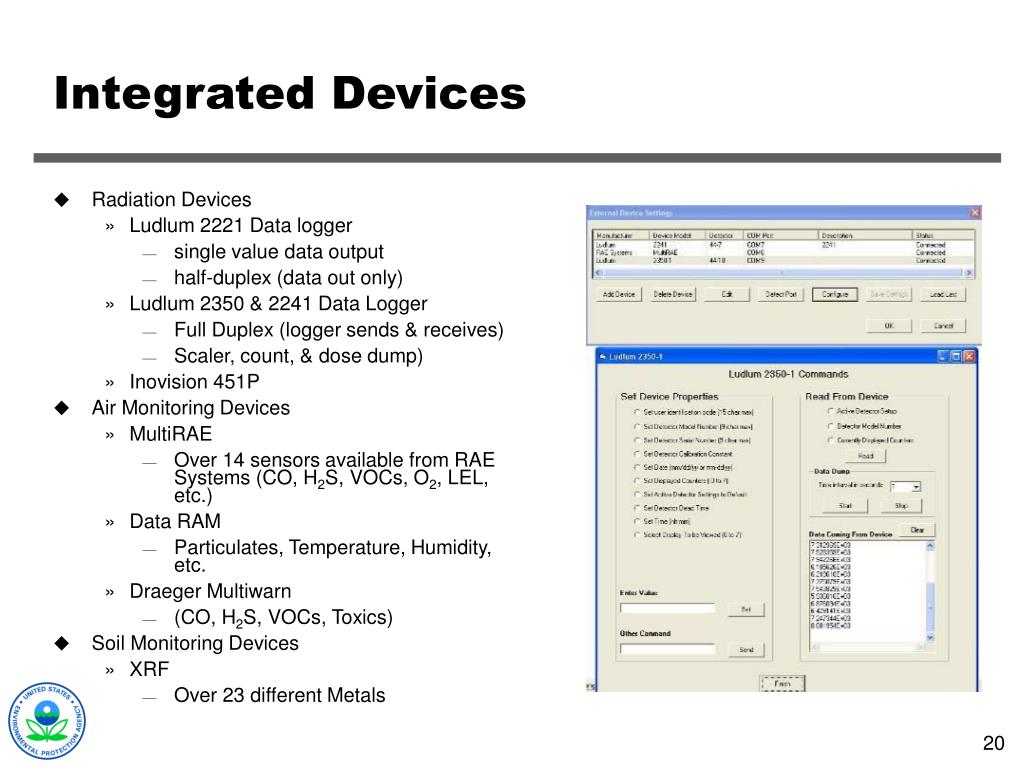Click the slide text 'Draeger Multiwarn'

click(210, 592)
